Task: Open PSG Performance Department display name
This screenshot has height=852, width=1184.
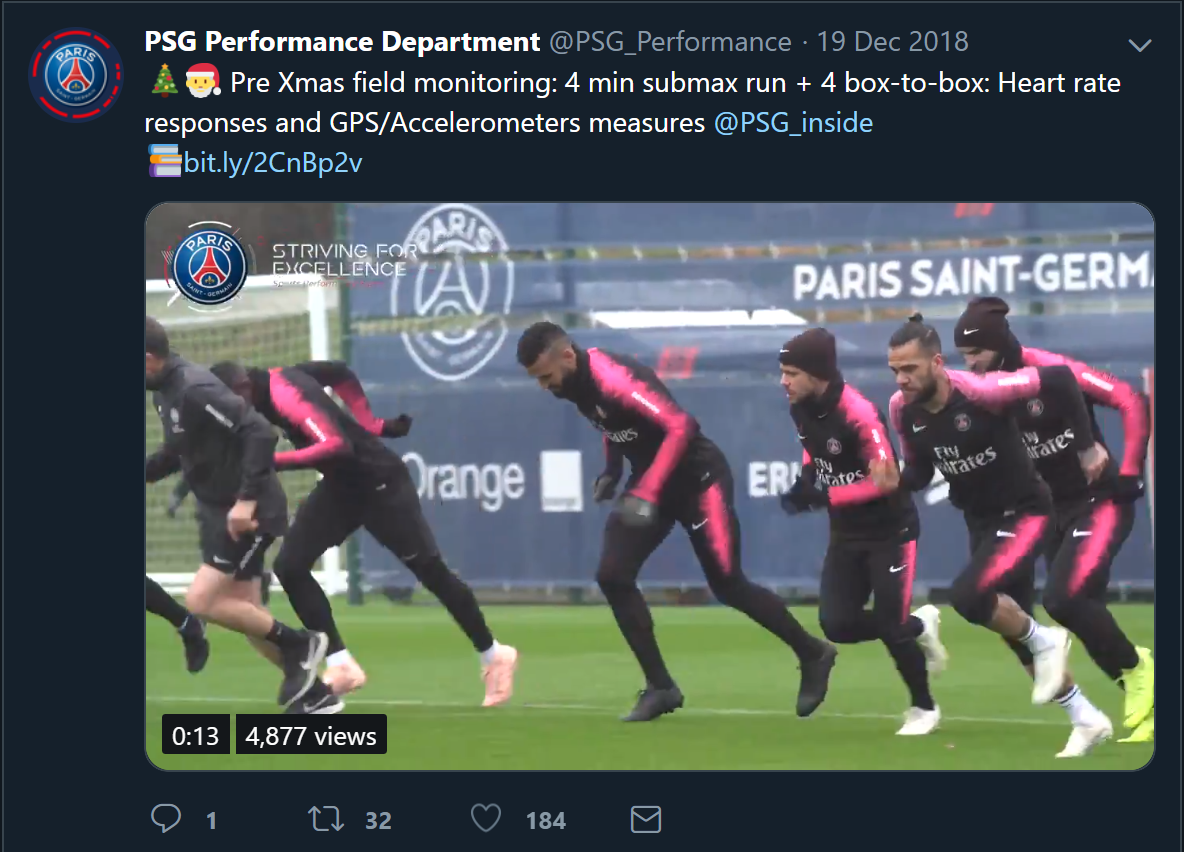Action: click(342, 42)
